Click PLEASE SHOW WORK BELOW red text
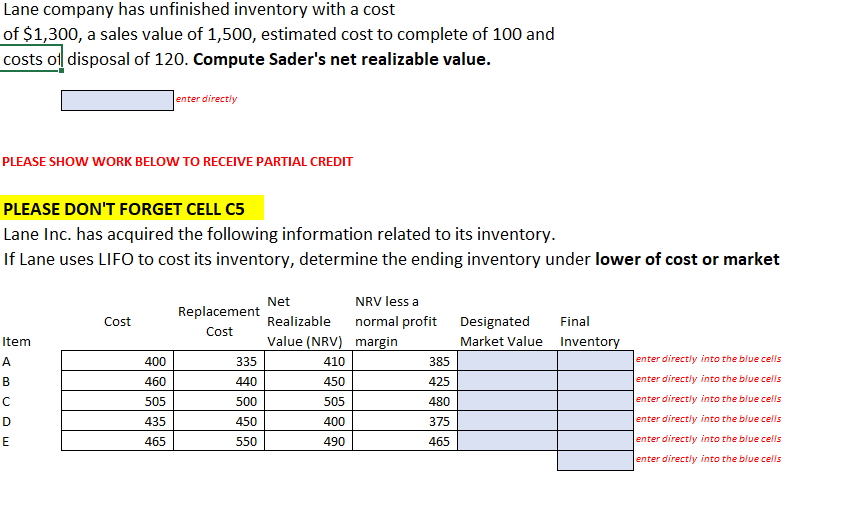 pyautogui.click(x=178, y=161)
